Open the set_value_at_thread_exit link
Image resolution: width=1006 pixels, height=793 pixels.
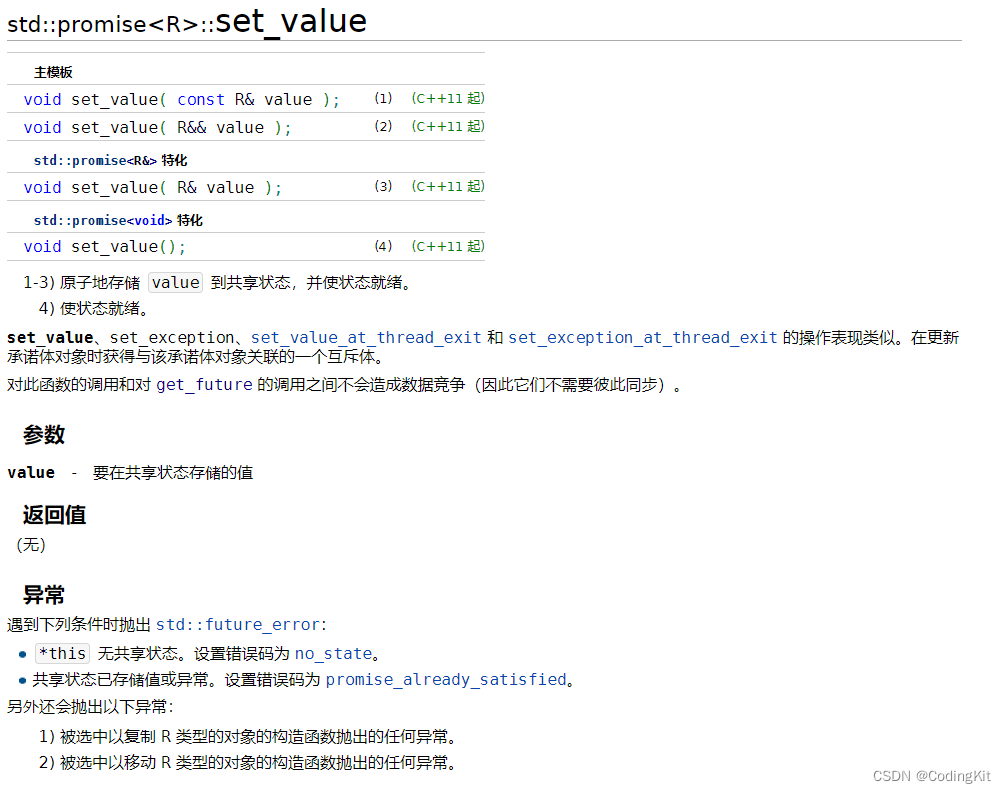pyautogui.click(x=364, y=337)
